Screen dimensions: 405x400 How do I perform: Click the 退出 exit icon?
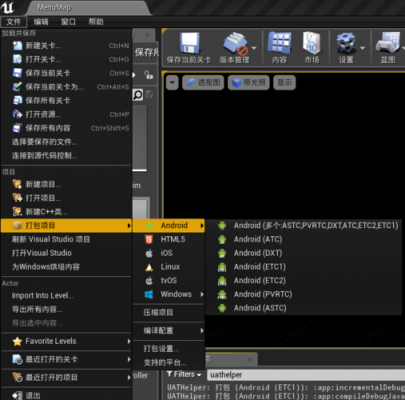click(17, 396)
